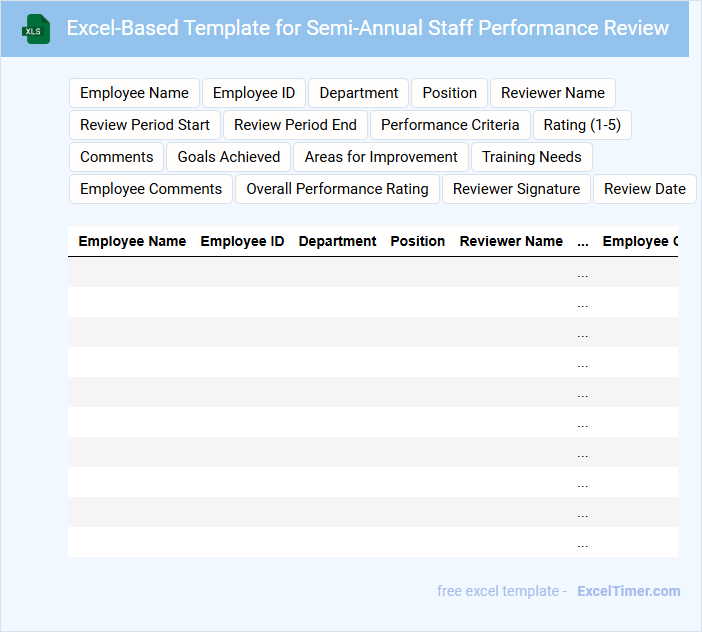The width and height of the screenshot is (702, 632).
Task: Click the Department field tag
Action: pyautogui.click(x=358, y=93)
